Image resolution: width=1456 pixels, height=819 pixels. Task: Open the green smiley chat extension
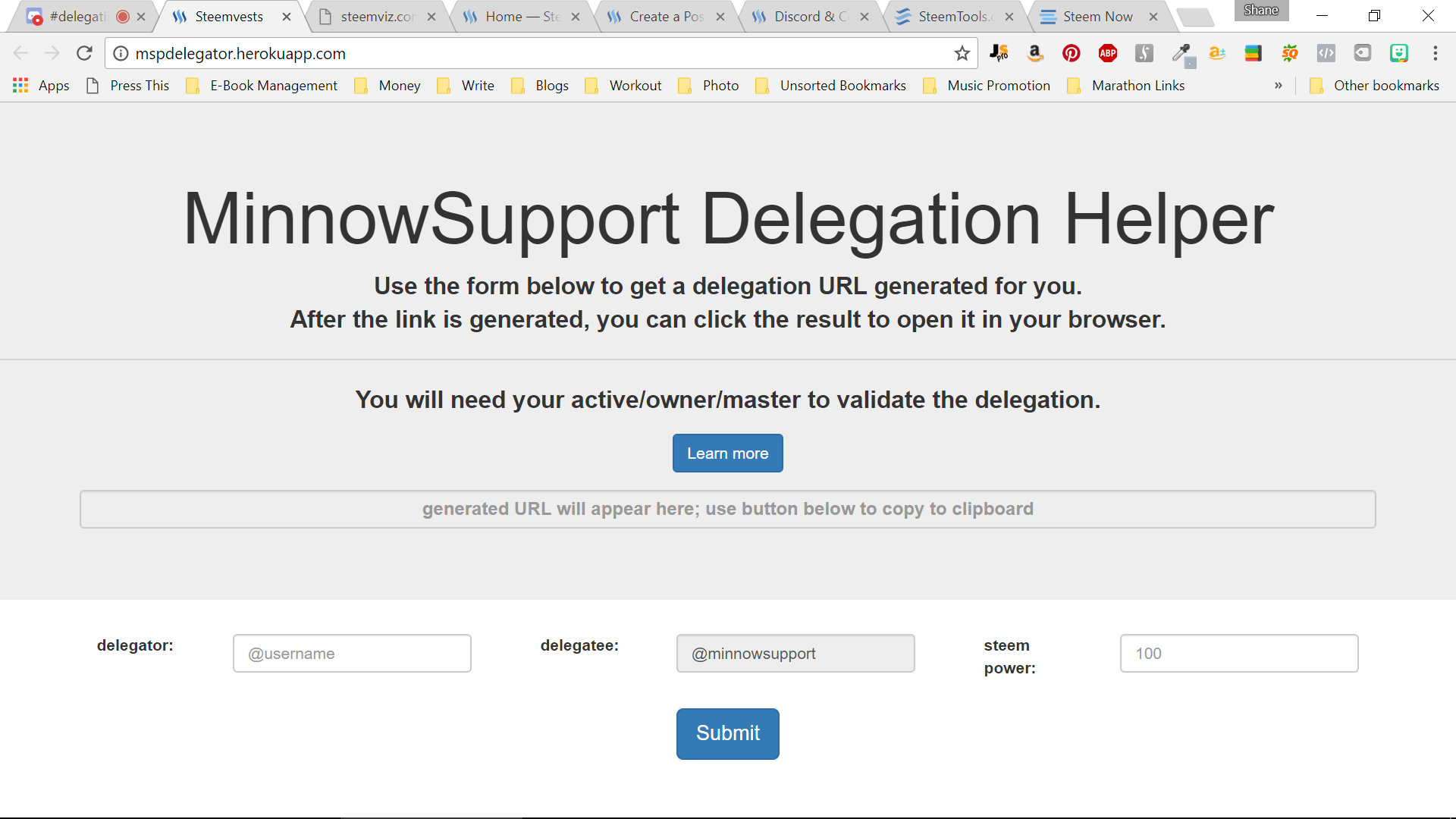tap(1399, 53)
